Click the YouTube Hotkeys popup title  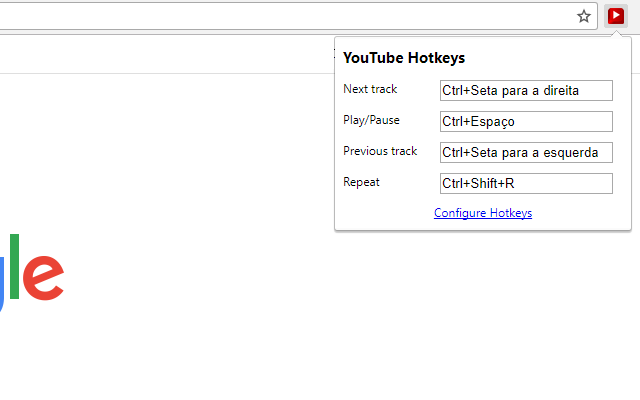(x=404, y=58)
